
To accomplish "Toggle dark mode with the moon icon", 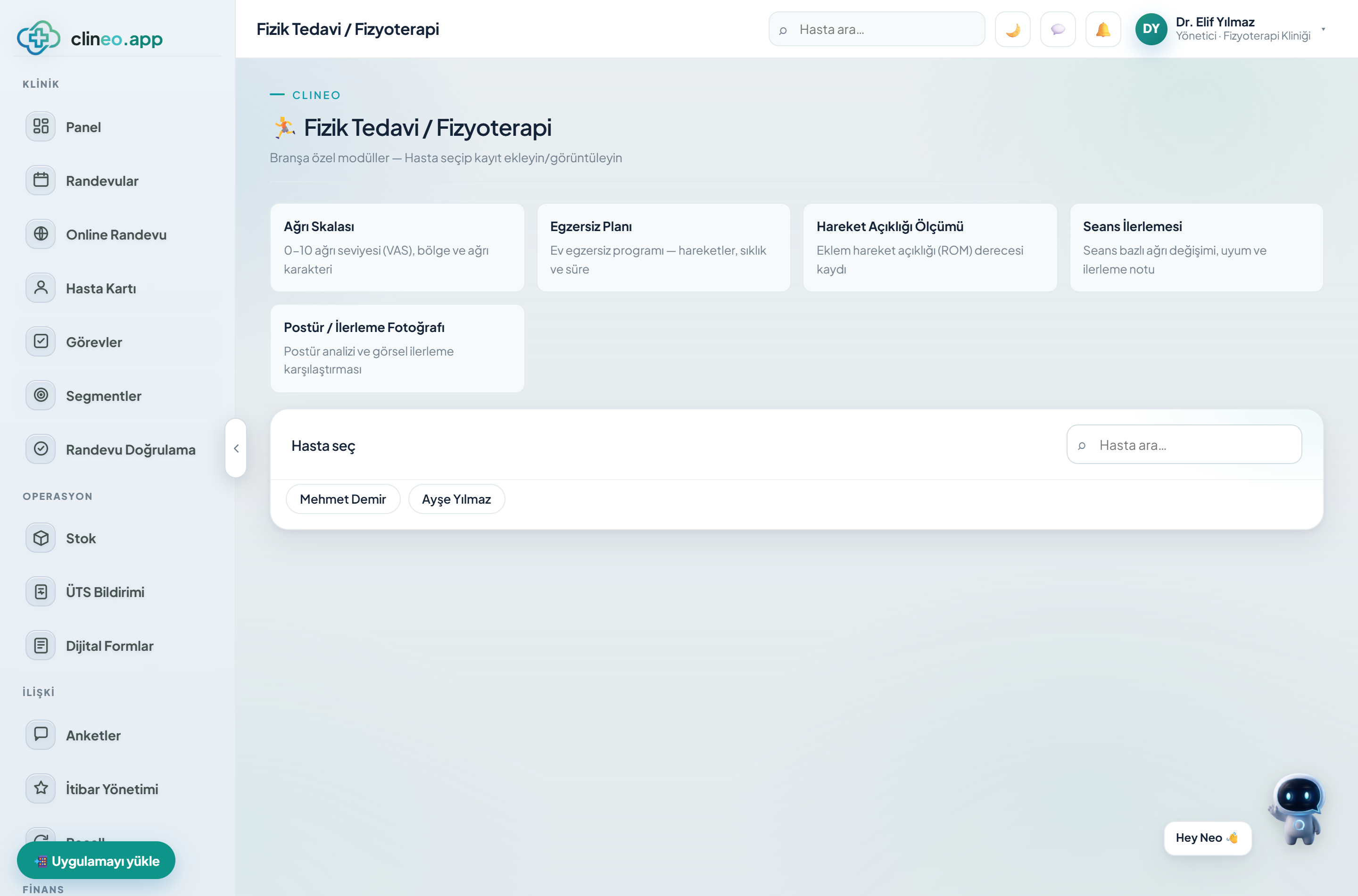I will [1012, 29].
